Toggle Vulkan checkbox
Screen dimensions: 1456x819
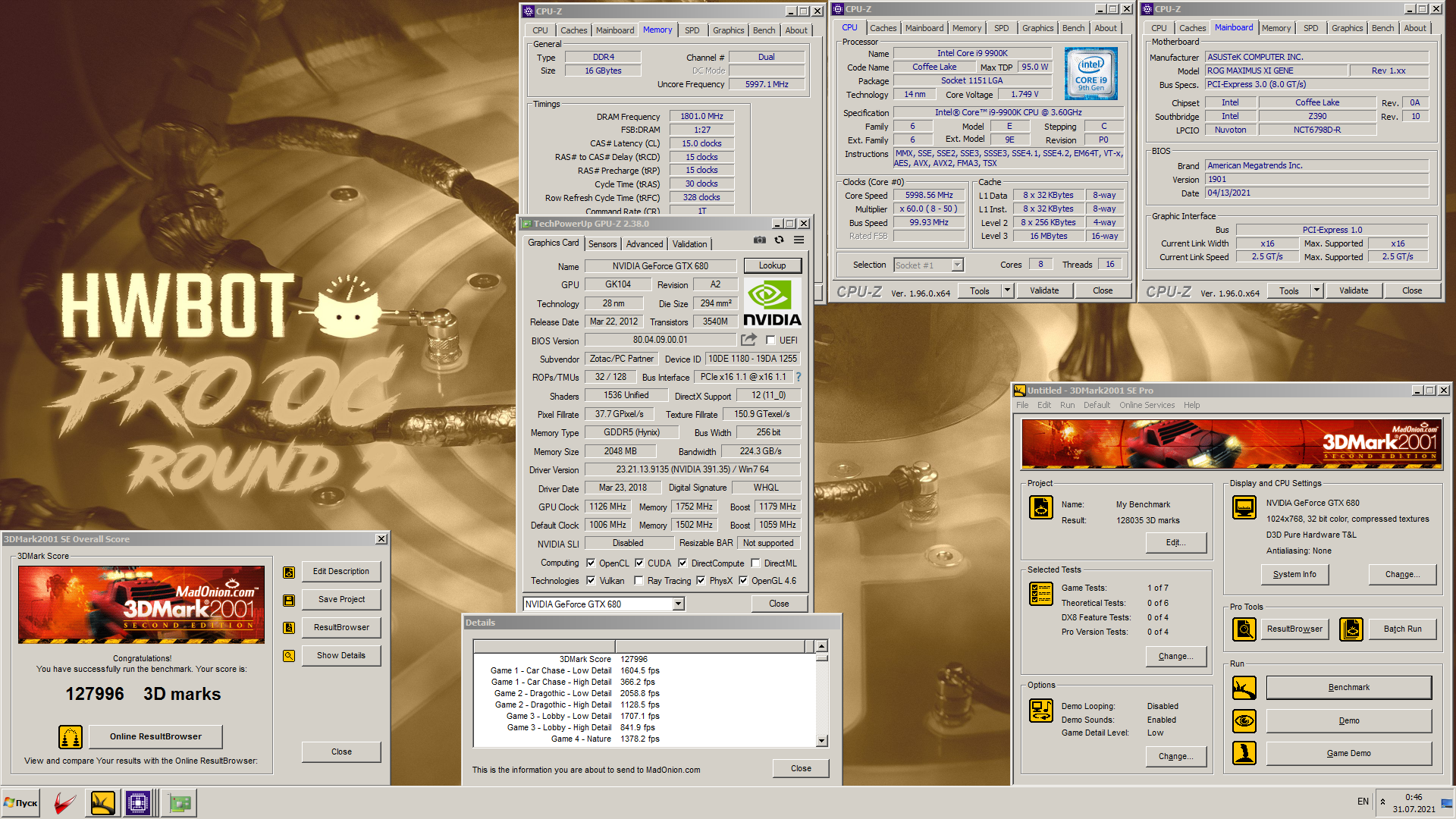591,580
